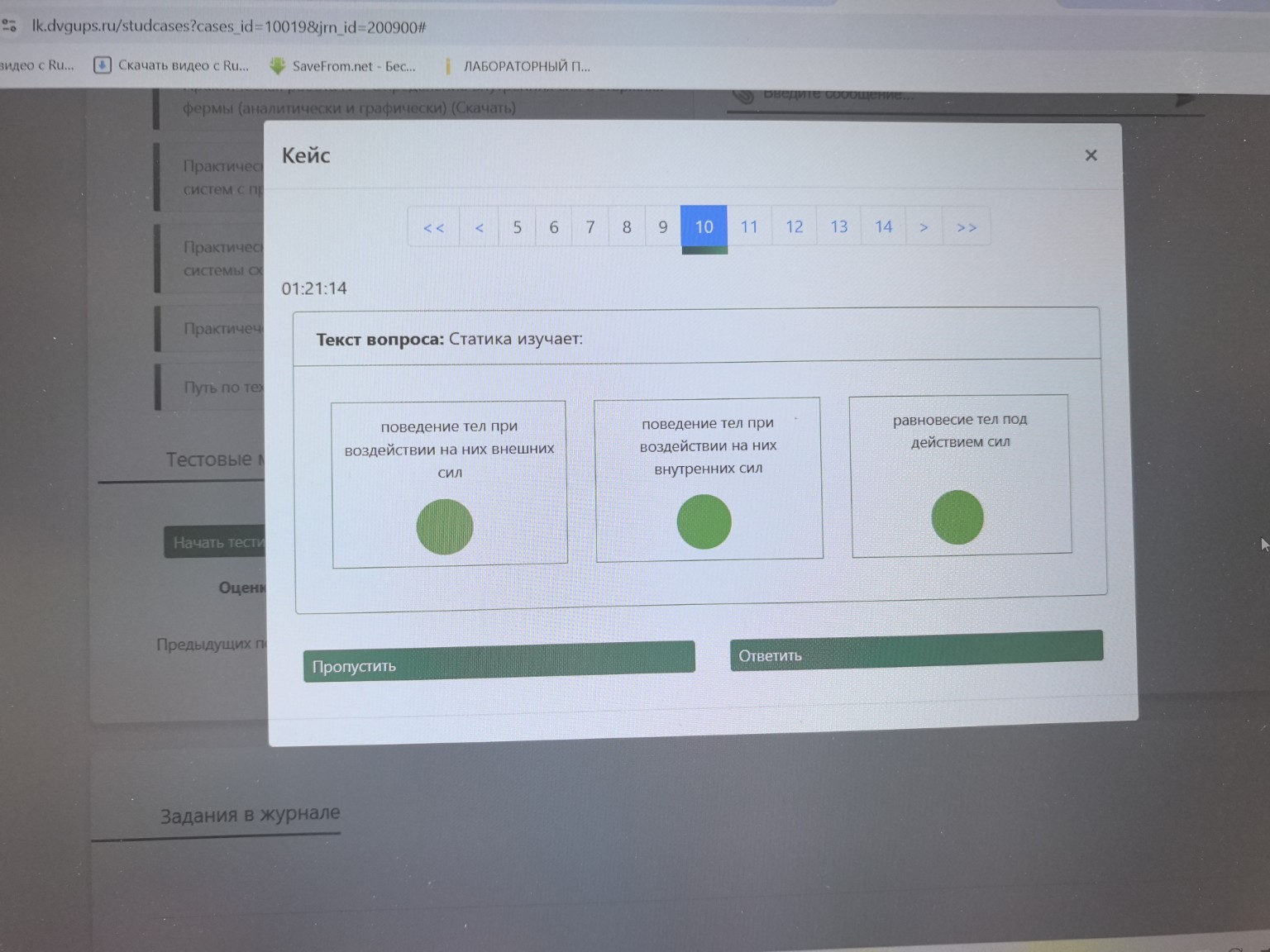Screen dimensions: 1270x952
Task: Select answer about внешних сил
Action: (445, 526)
